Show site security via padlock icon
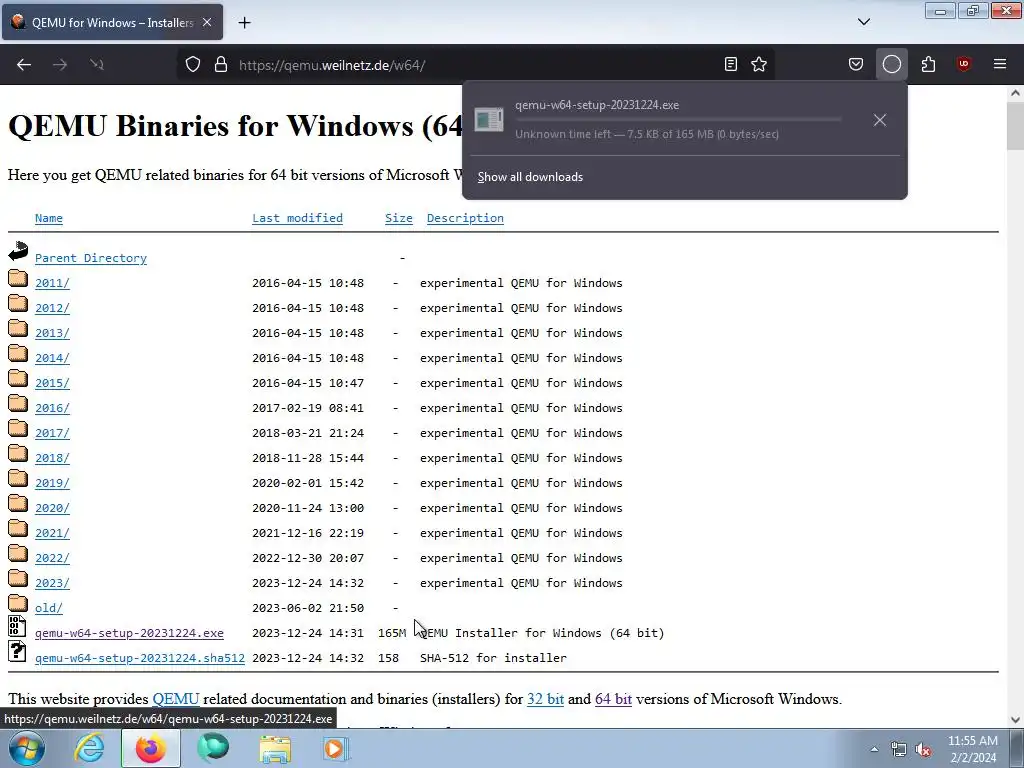The image size is (1024, 768). point(221,64)
